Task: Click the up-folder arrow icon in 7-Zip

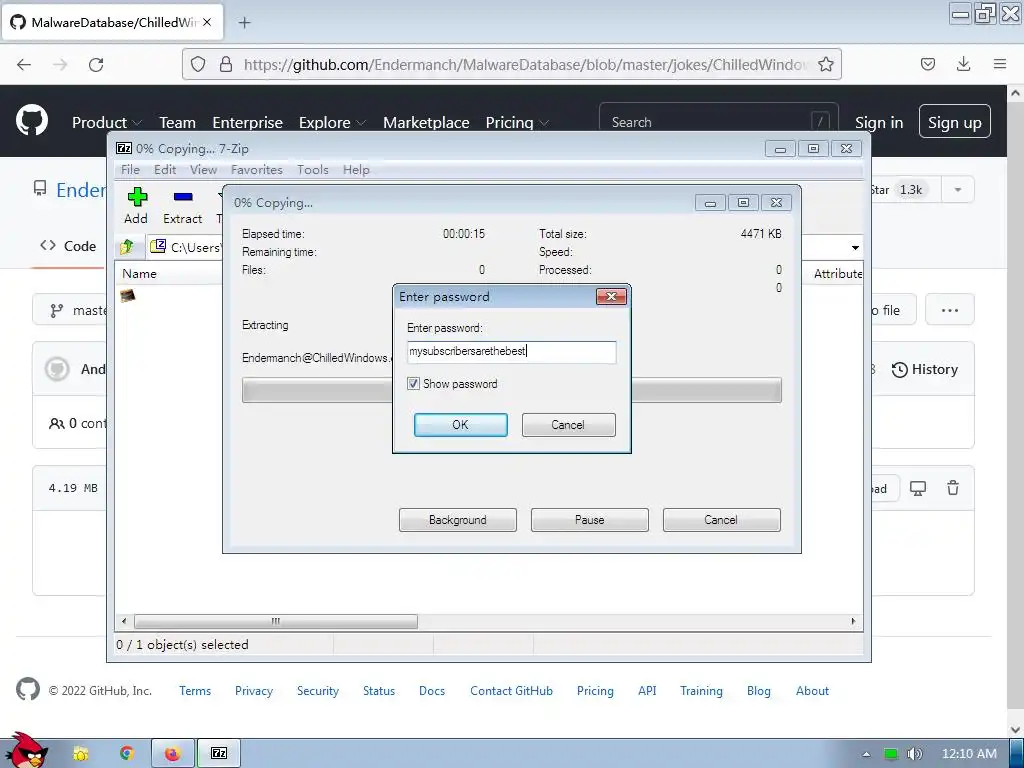Action: pyautogui.click(x=127, y=247)
